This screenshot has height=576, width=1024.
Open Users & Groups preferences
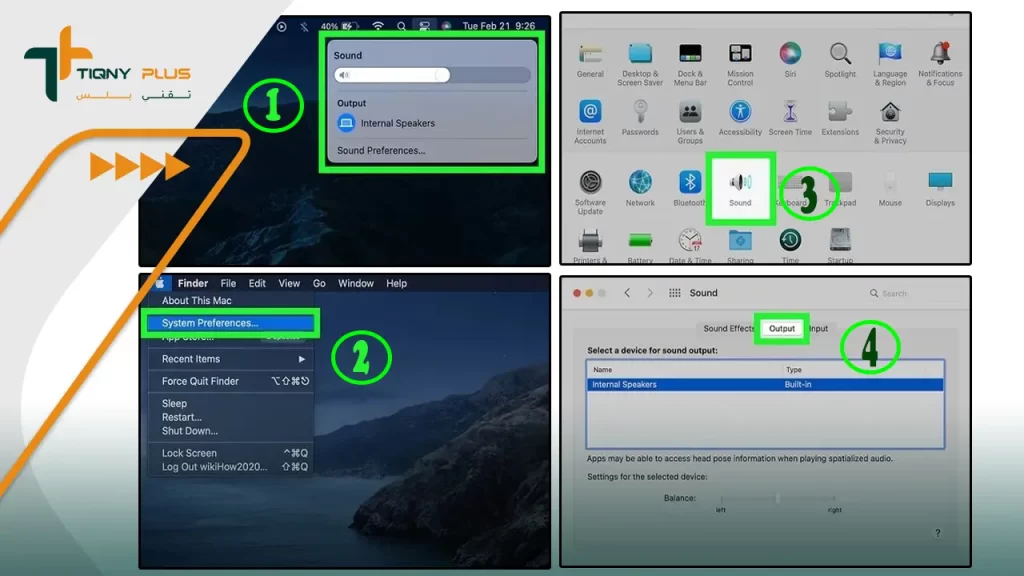click(x=690, y=112)
